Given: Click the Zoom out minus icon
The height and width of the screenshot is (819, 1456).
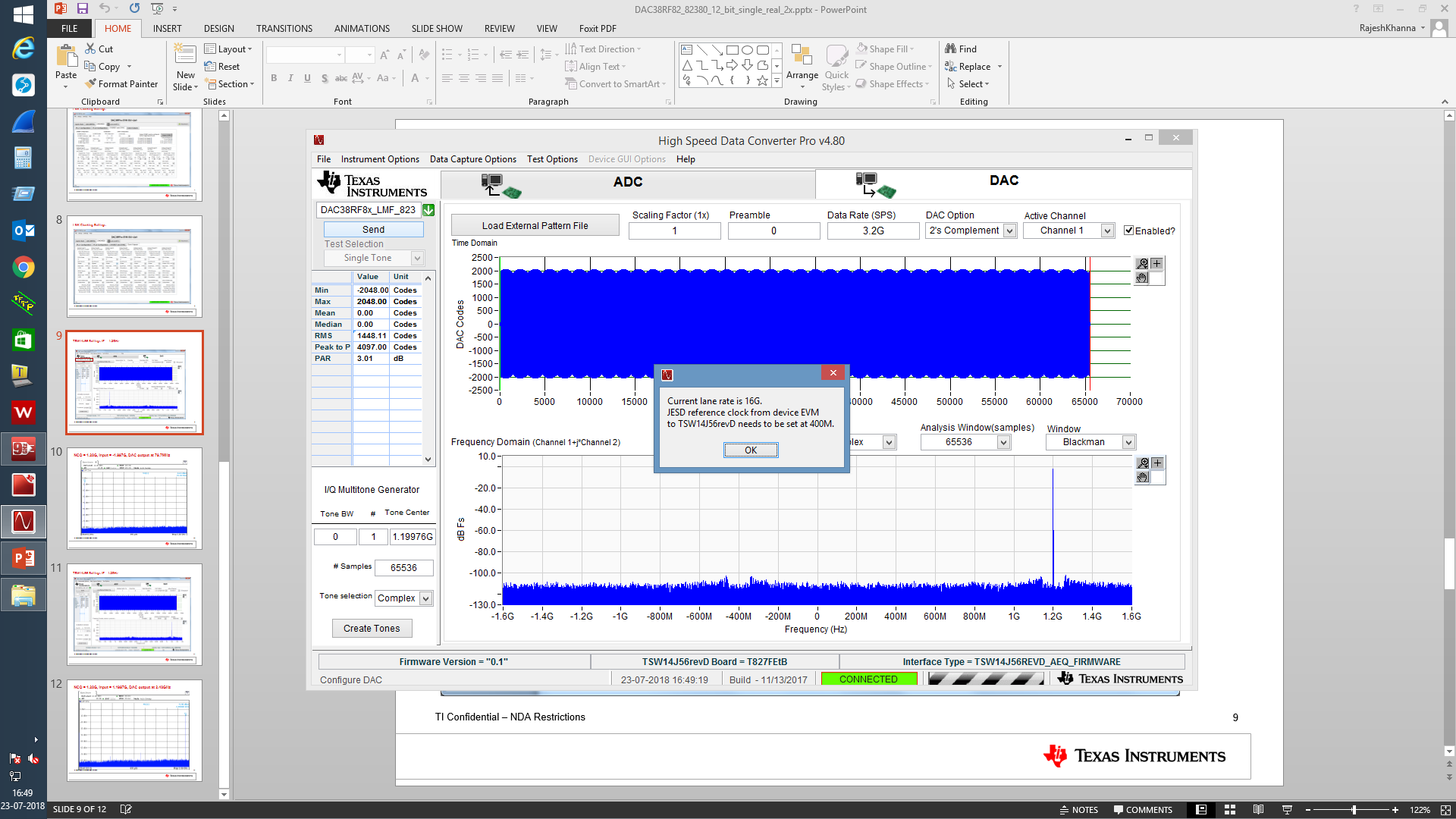Looking at the screenshot, I should [1308, 810].
